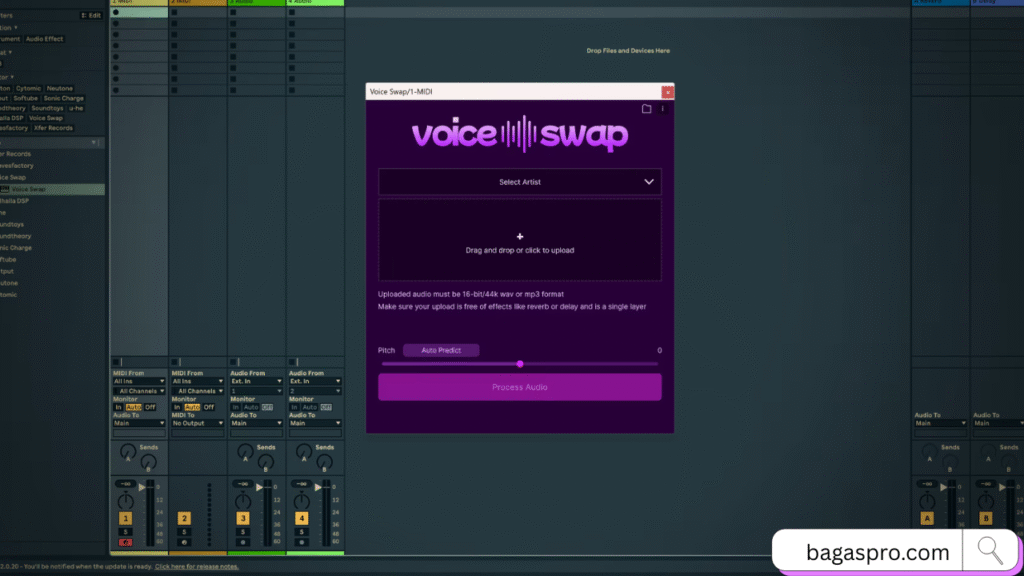
Task: Open the Audio To Main dropdown on track 3
Action: [x=255, y=423]
